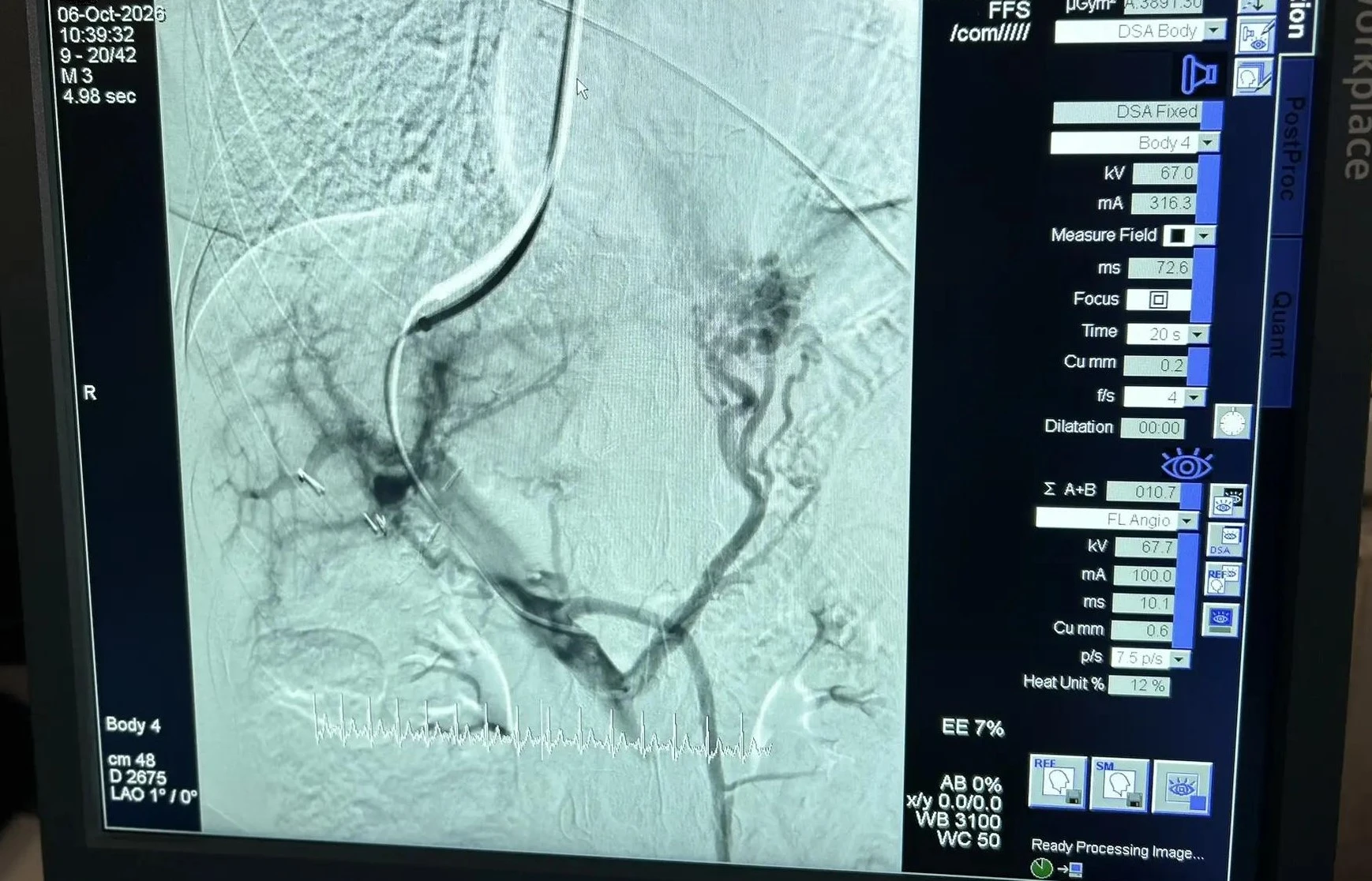1372x881 pixels.
Task: Click the X-ray tube acquisition icon
Action: (1198, 75)
